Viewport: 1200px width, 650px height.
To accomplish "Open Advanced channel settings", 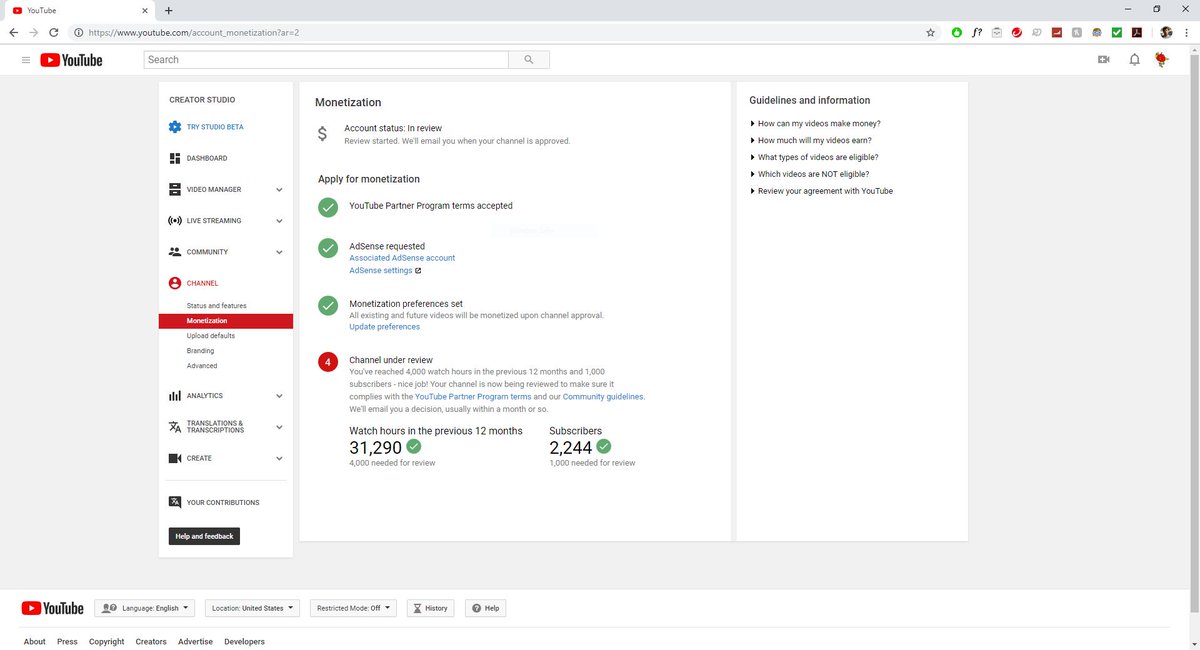I will 202,366.
